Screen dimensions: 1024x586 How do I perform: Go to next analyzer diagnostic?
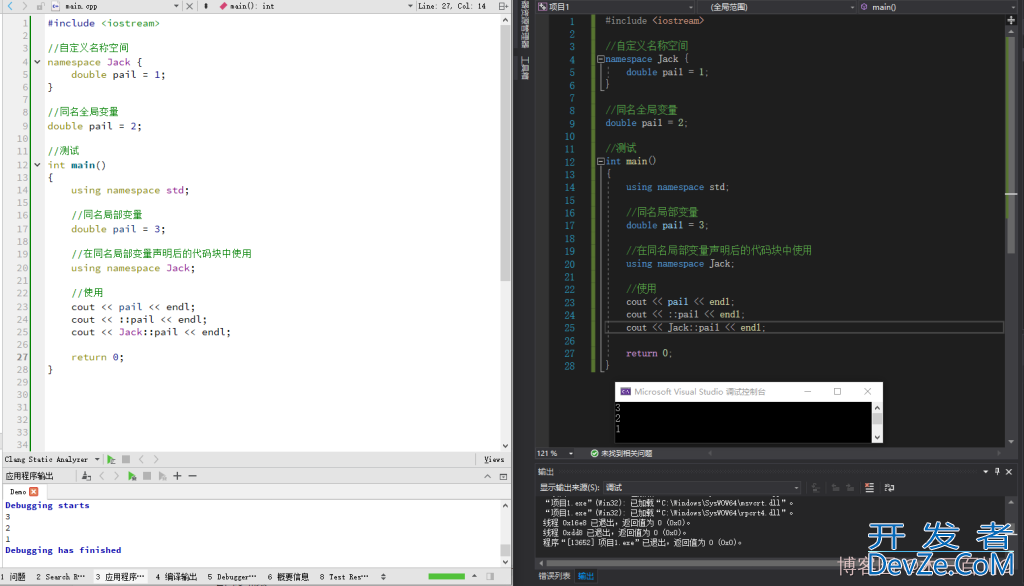tap(155, 459)
